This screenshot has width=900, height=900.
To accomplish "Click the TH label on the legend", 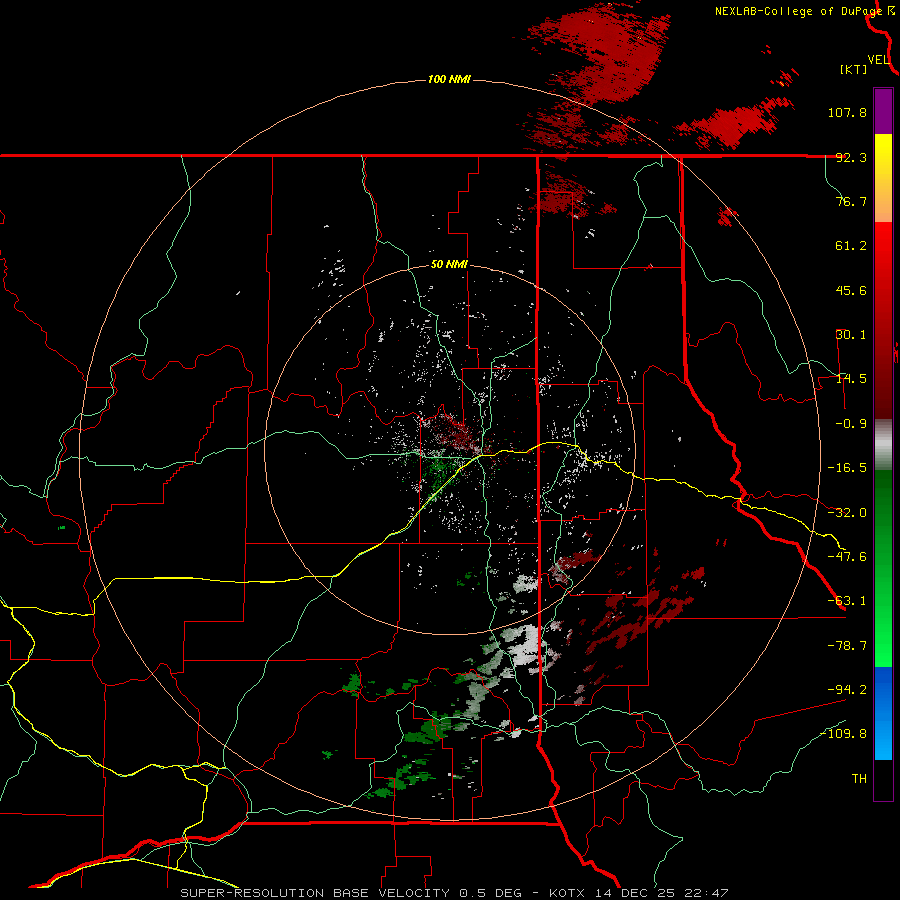I will [x=859, y=778].
